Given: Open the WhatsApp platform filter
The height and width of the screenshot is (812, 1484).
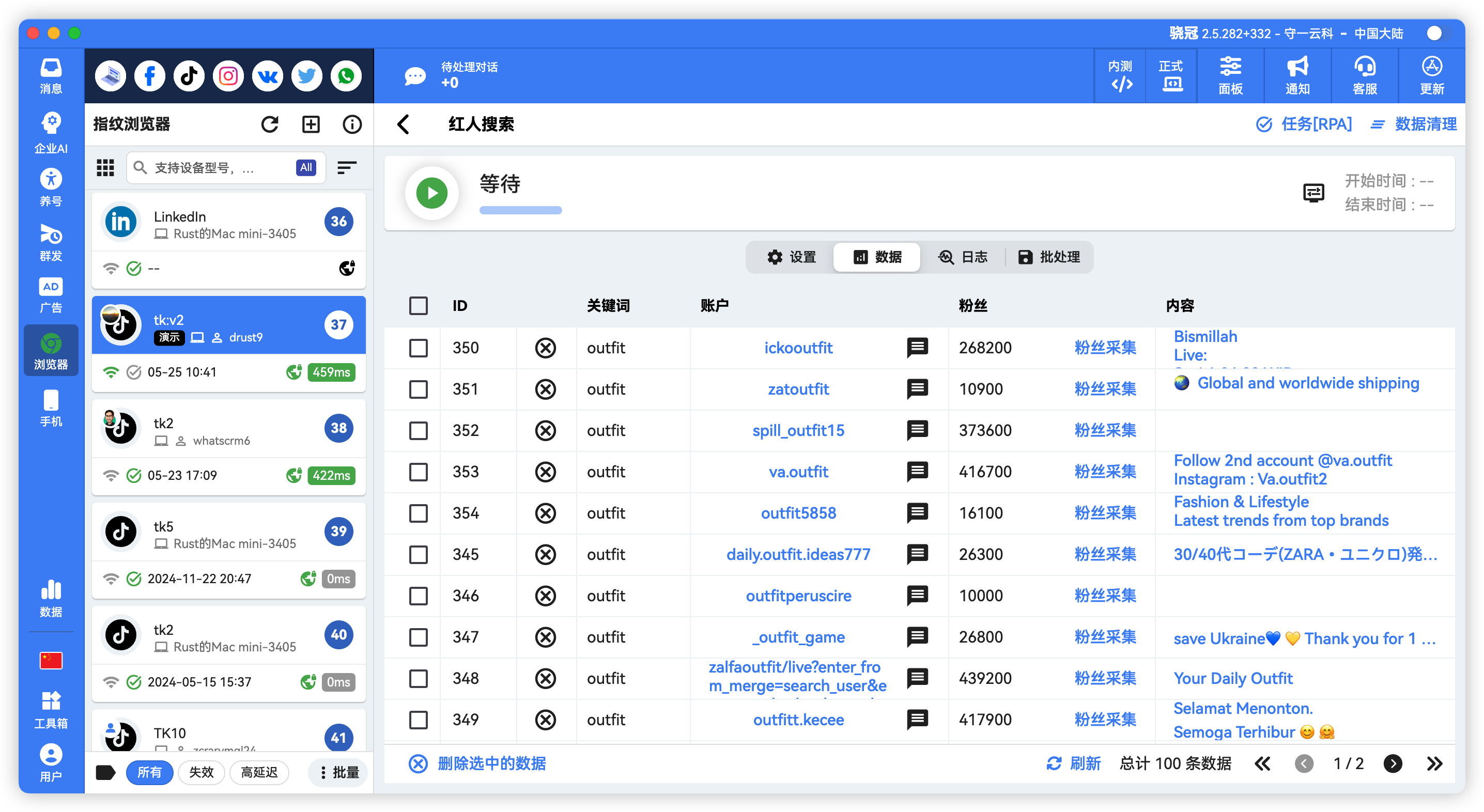Looking at the screenshot, I should pyautogui.click(x=346, y=75).
